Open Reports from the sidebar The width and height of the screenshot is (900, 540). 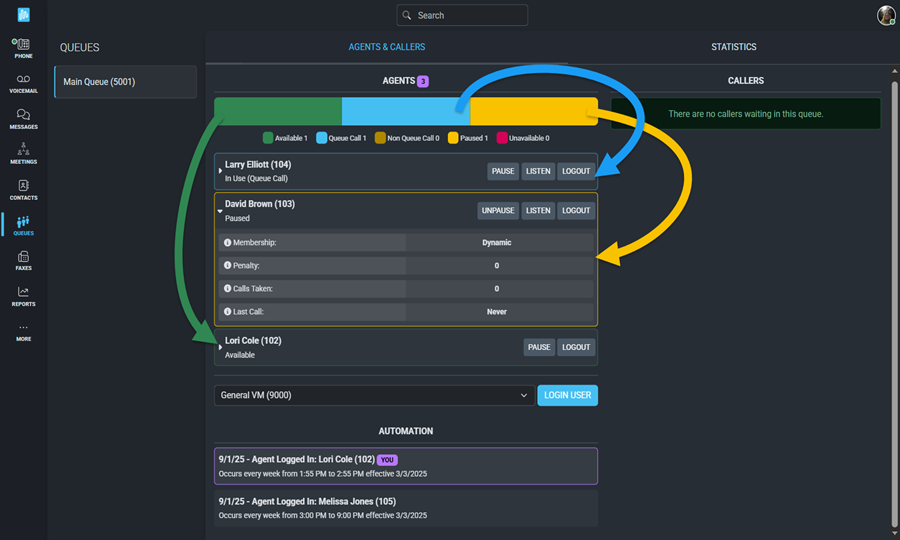pyautogui.click(x=23, y=296)
